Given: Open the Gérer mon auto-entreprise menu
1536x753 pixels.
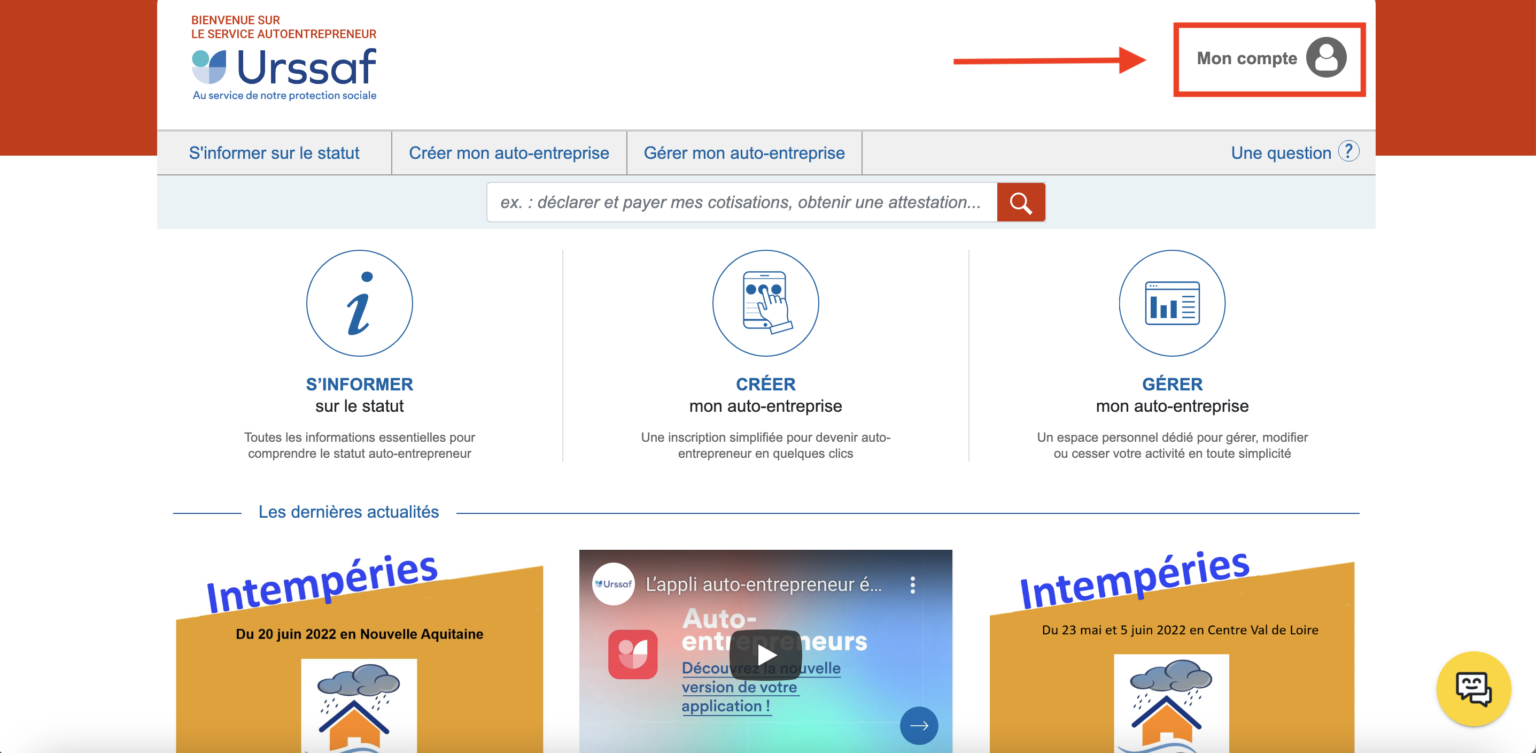Looking at the screenshot, I should (x=744, y=153).
